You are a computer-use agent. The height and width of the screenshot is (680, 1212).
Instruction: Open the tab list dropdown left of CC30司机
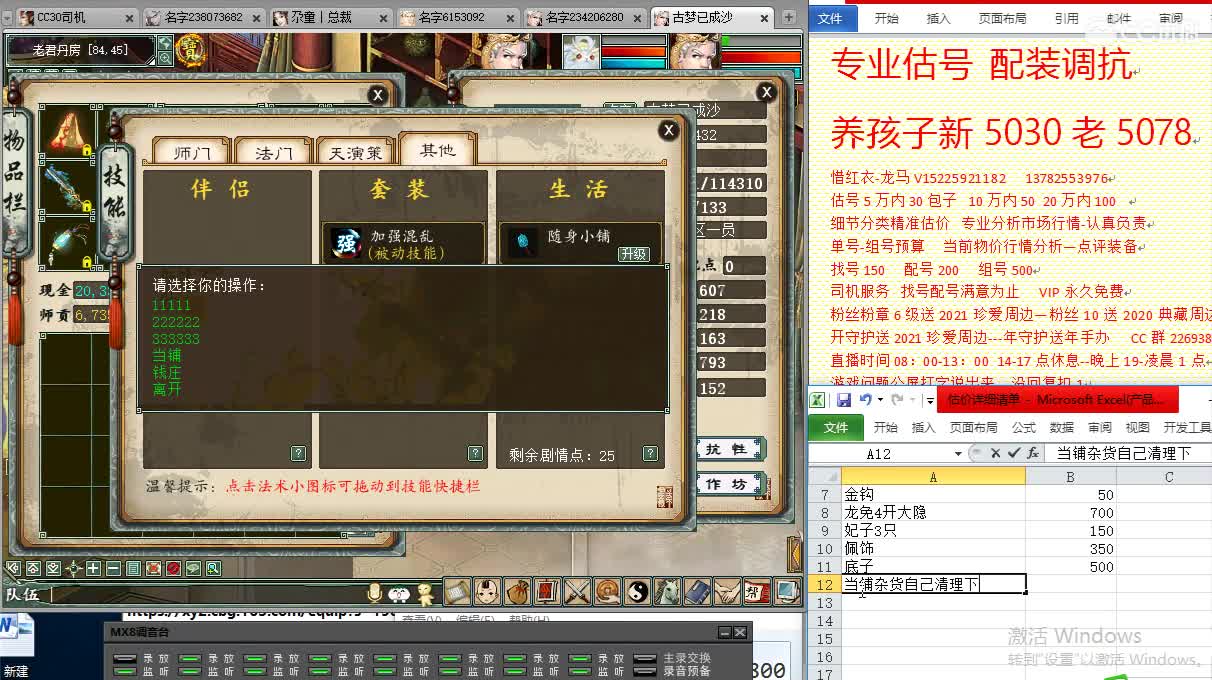click(7, 17)
